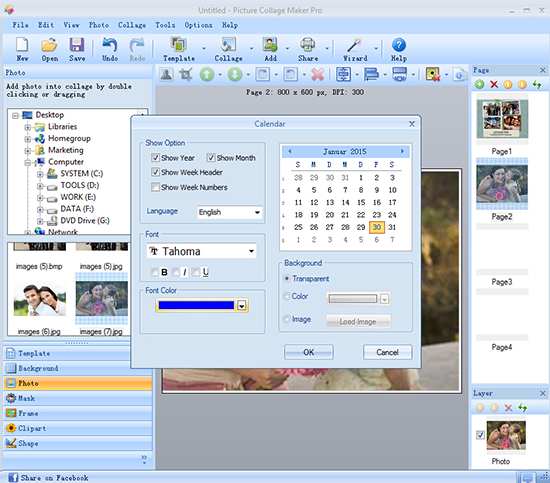Toggle the Show Month checkbox

[210, 157]
